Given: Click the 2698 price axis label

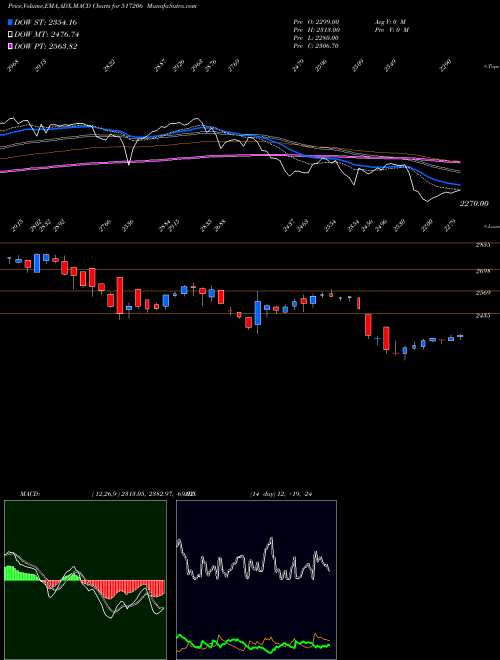Looking at the screenshot, I should [x=482, y=271].
